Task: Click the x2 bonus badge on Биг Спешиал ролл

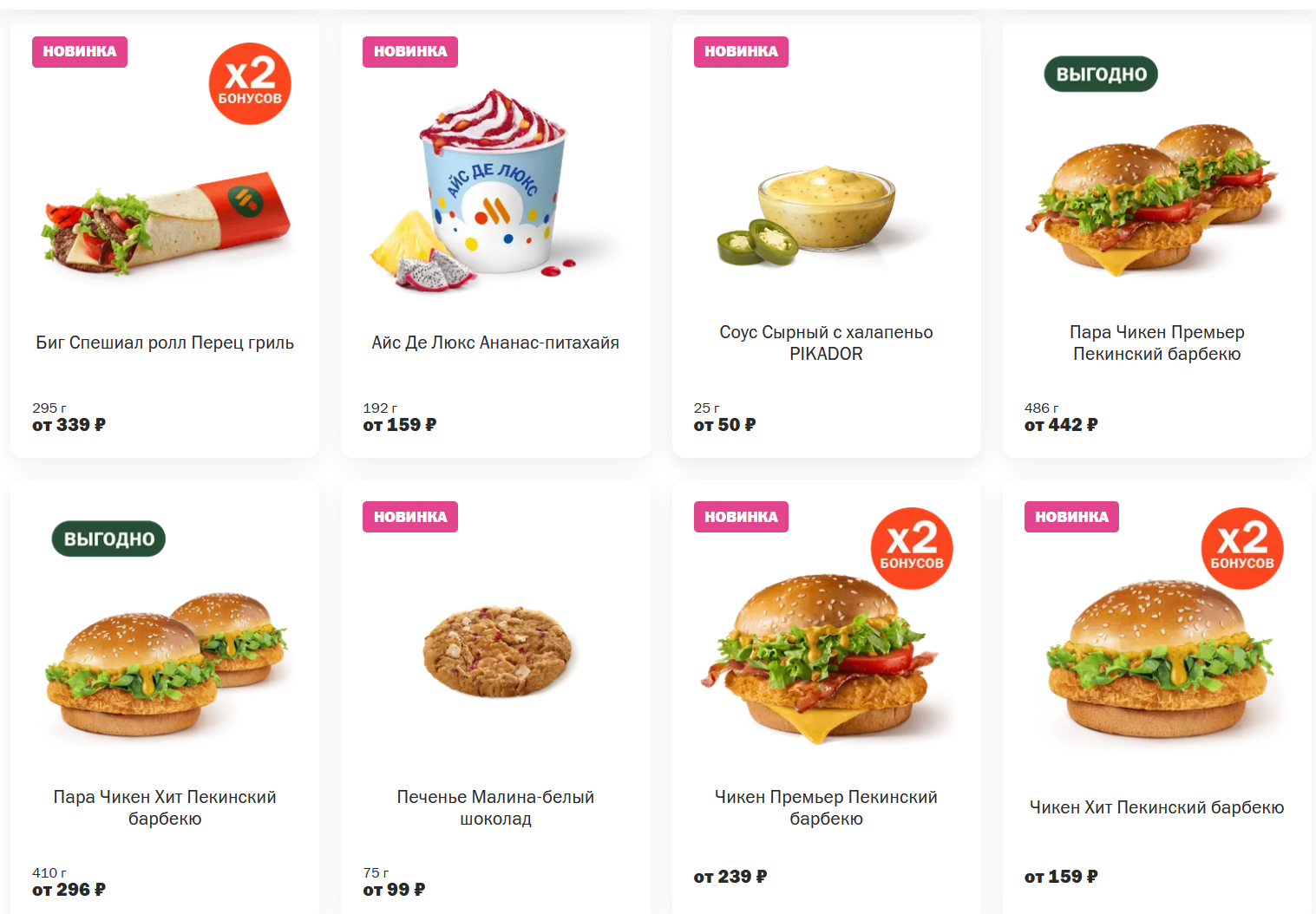Action: (x=250, y=84)
